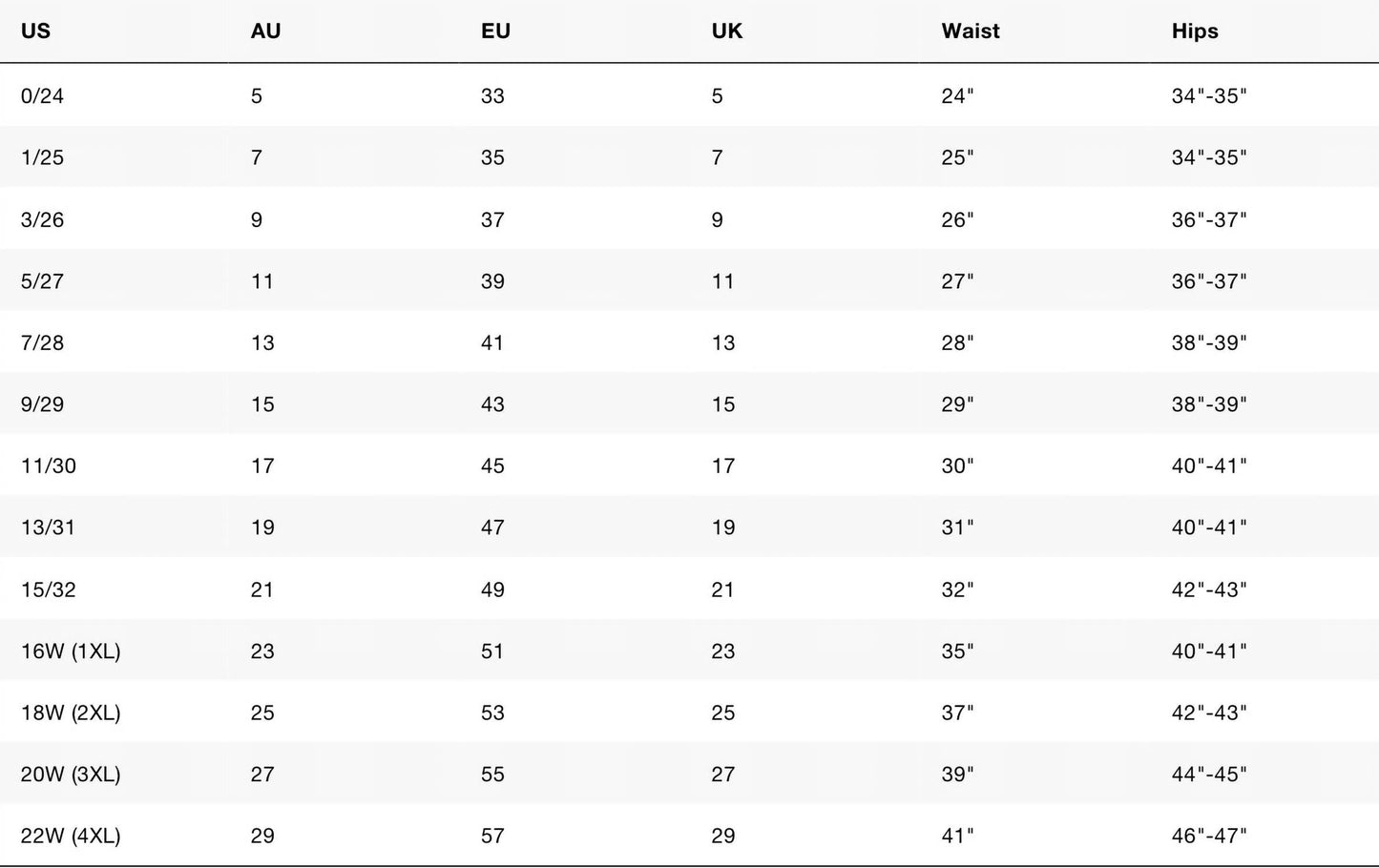
Task: Click the 16W (1XL) size row label
Action: point(71,651)
